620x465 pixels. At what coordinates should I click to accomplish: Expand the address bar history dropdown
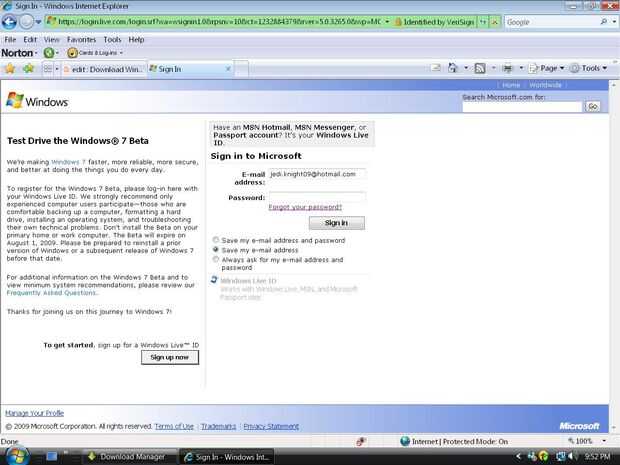(x=387, y=22)
